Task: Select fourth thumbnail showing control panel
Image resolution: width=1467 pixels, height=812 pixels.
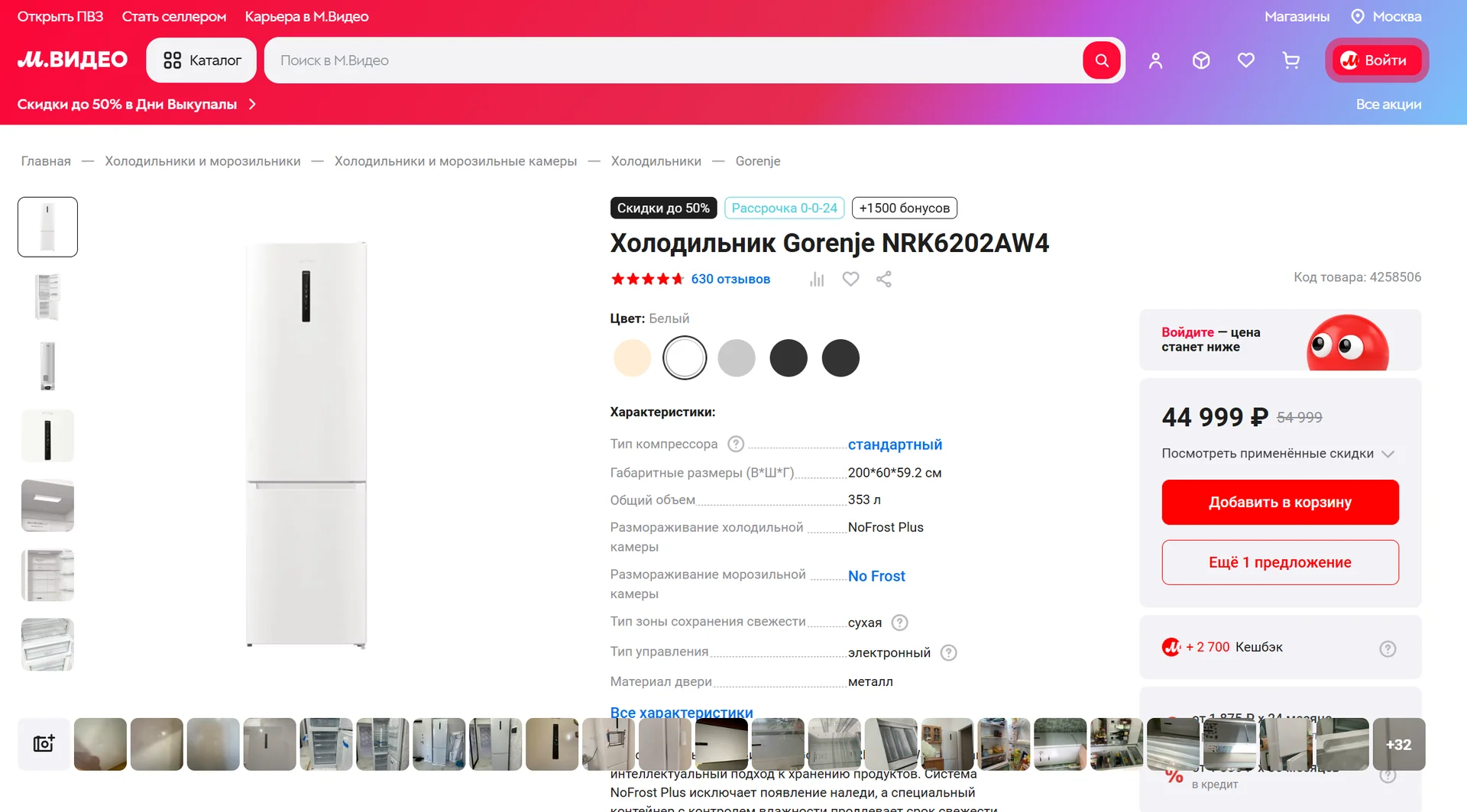Action: pos(47,435)
